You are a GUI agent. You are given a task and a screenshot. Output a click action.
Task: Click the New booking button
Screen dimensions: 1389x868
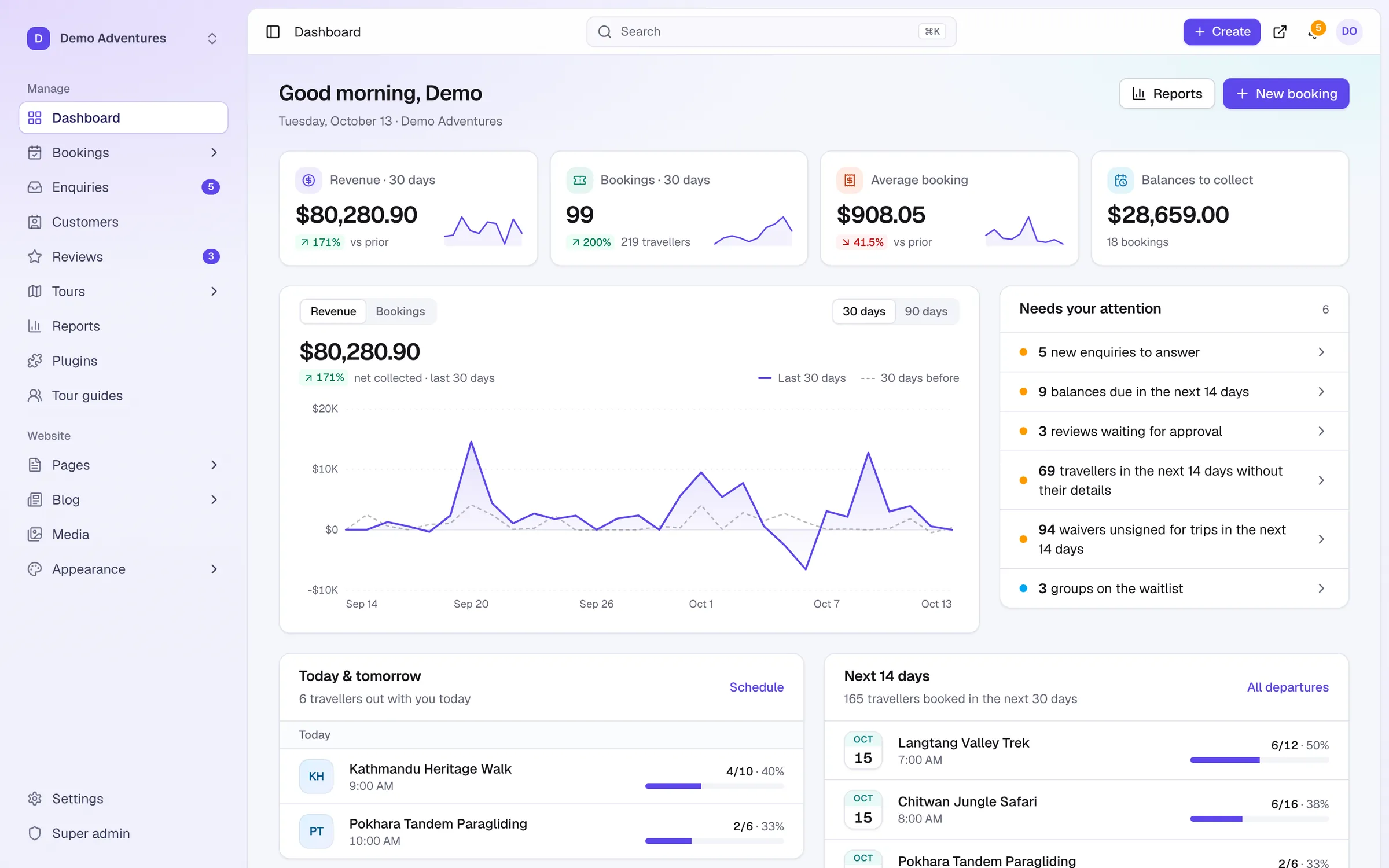1285,94
